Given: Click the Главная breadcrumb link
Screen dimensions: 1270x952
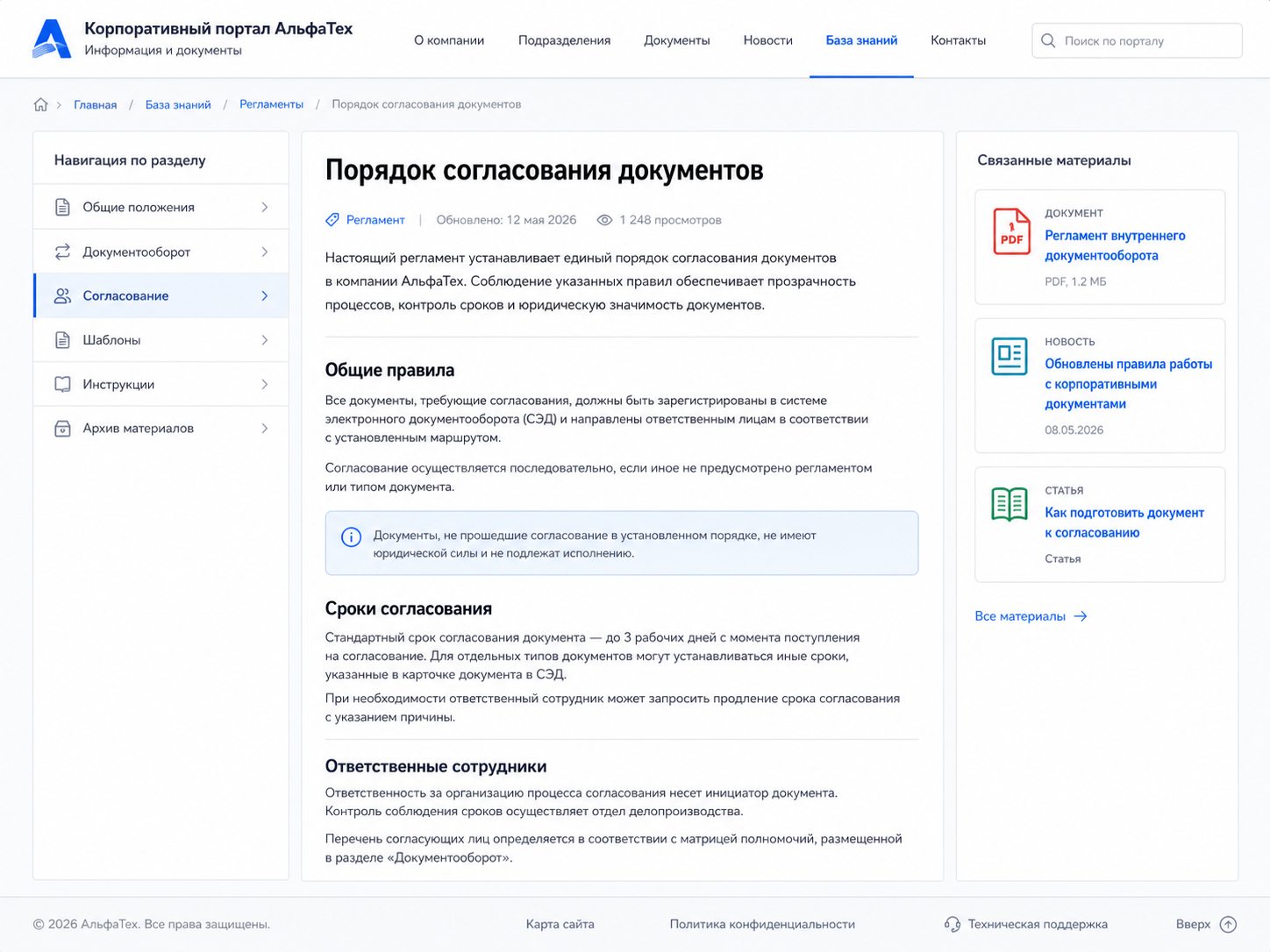Looking at the screenshot, I should point(96,104).
